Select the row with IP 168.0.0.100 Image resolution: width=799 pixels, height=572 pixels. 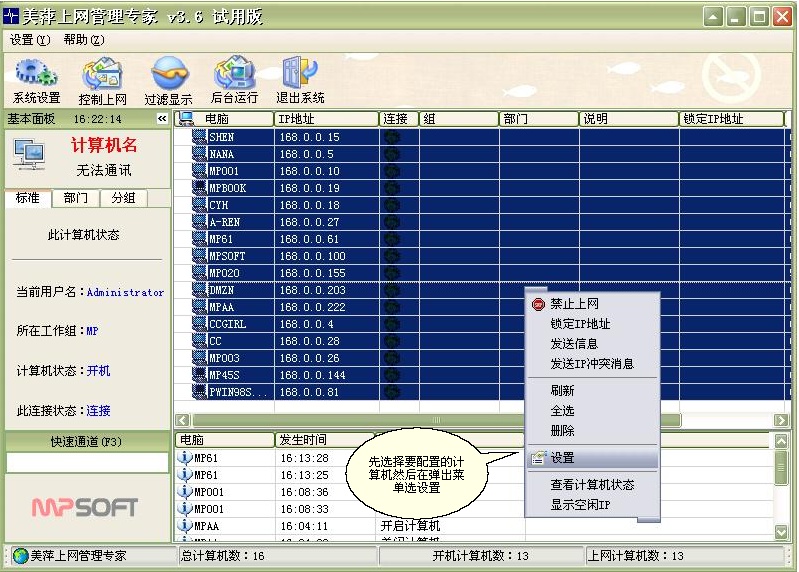[x=482, y=256]
